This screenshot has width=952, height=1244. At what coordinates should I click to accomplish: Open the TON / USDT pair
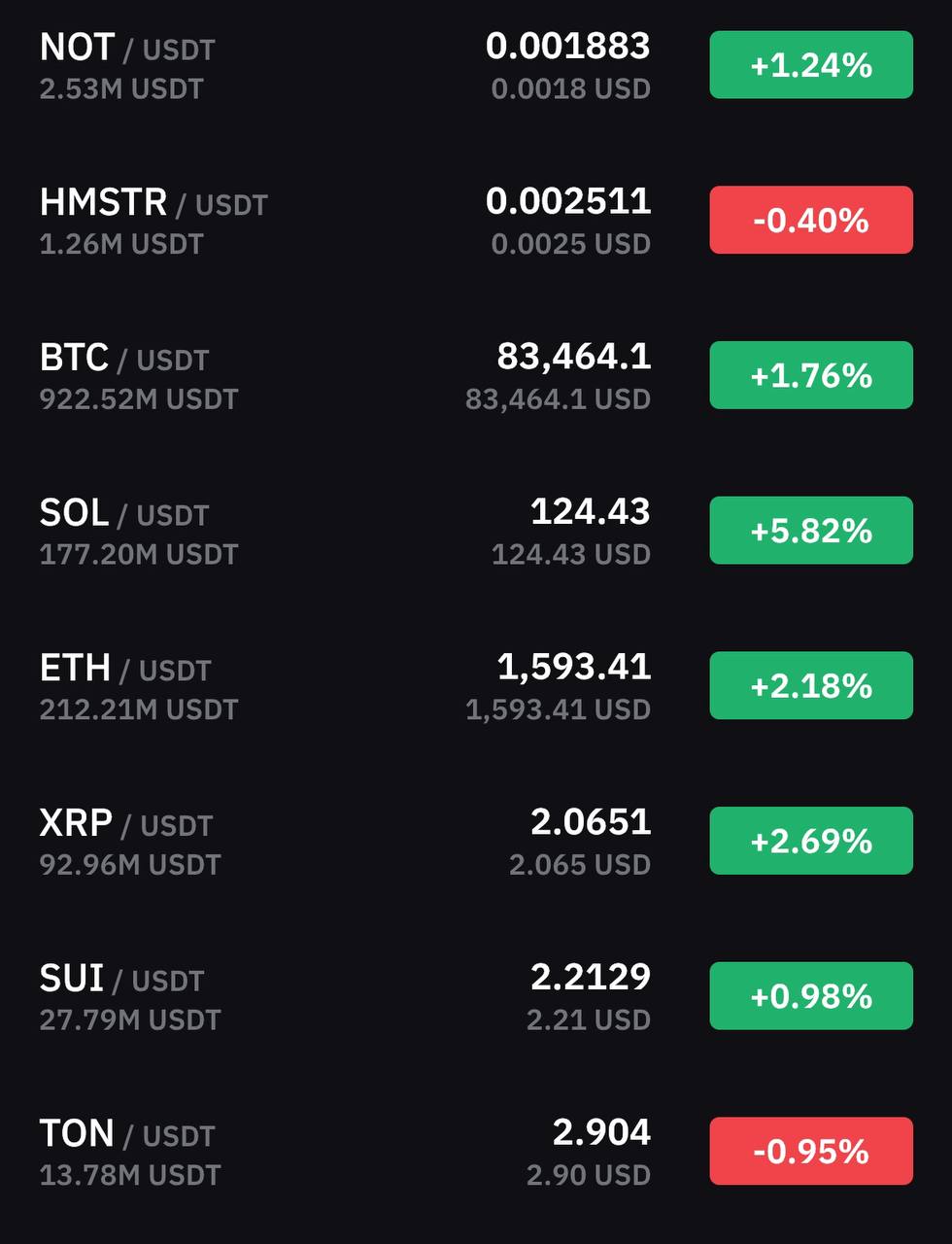point(476,1152)
